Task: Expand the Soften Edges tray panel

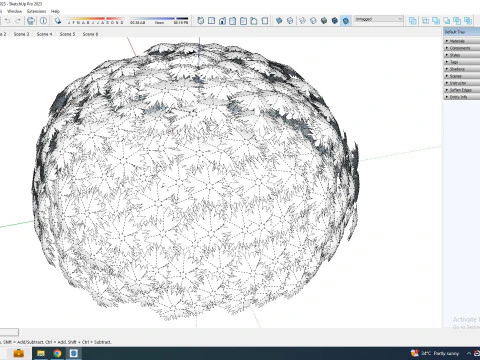Action: tap(462, 90)
